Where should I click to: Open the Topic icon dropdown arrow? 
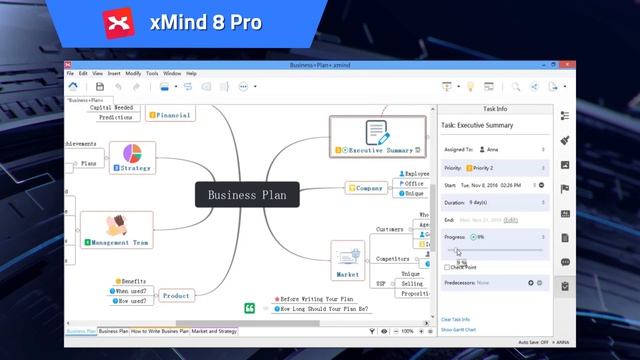click(176, 87)
